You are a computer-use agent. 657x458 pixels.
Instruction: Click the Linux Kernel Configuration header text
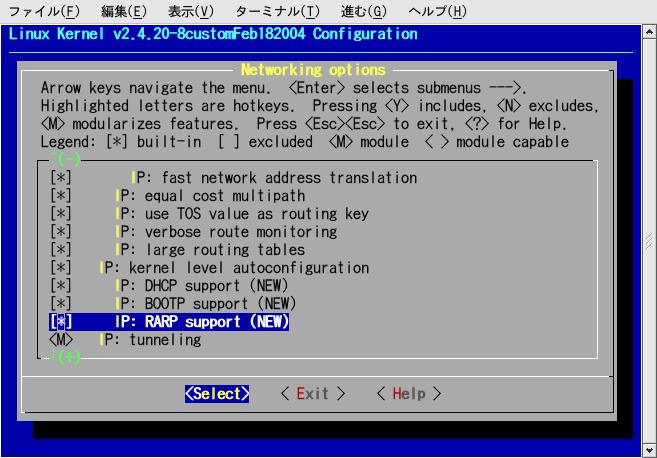213,34
